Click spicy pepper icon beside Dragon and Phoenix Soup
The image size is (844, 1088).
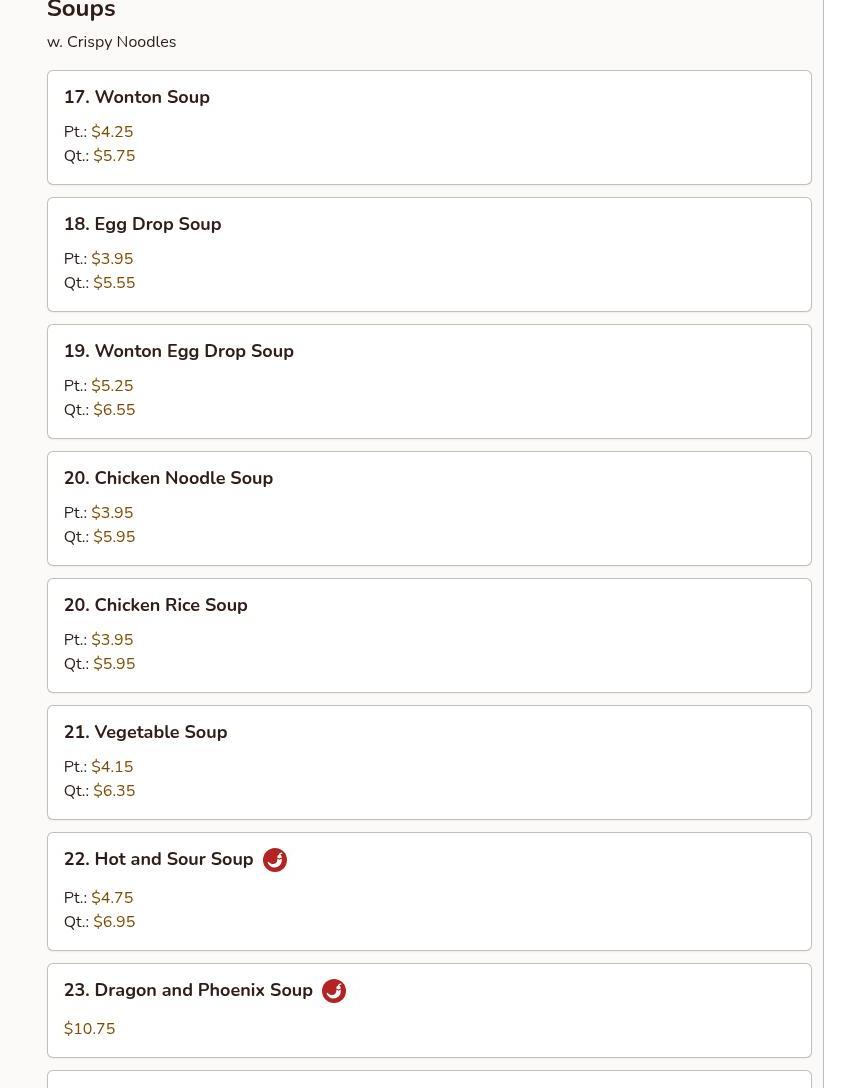coord(334,991)
